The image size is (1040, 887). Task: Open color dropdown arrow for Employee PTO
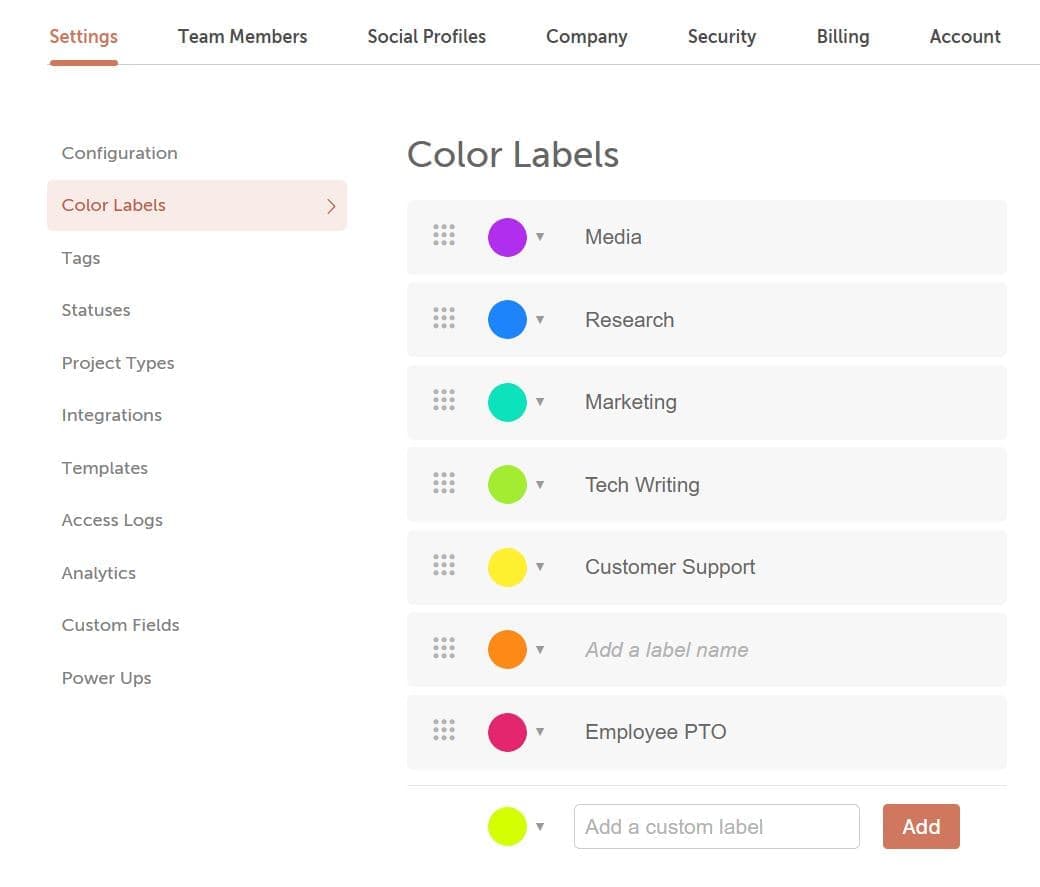pos(540,732)
